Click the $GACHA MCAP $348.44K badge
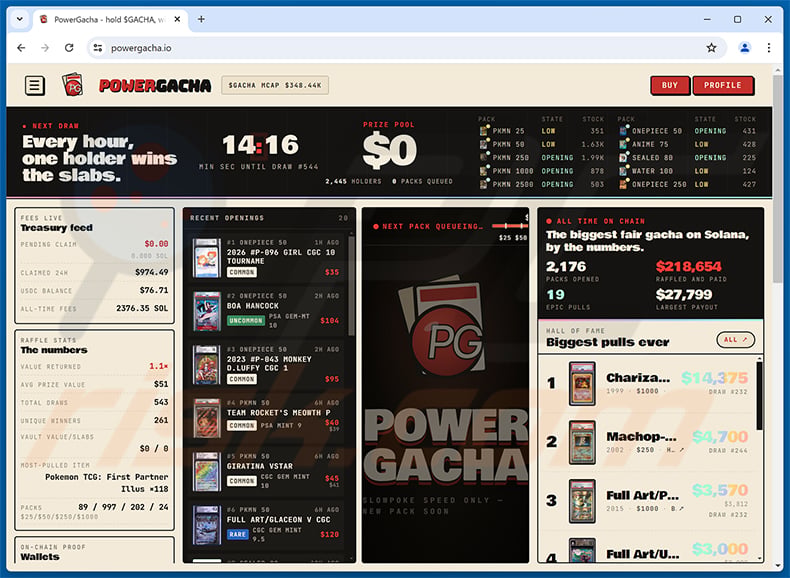790x578 pixels. click(275, 85)
